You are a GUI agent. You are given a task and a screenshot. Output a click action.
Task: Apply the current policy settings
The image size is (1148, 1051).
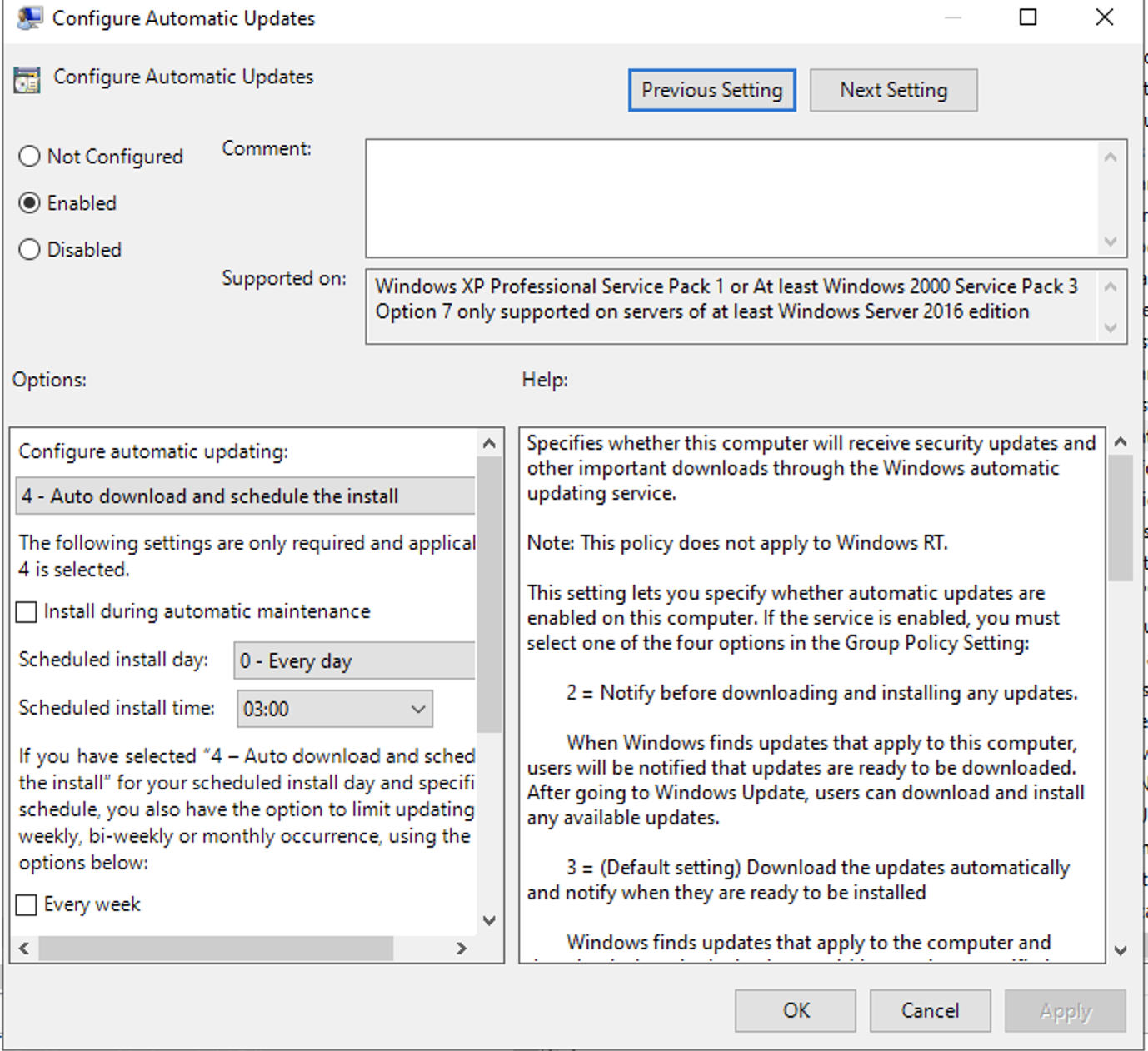tap(1064, 1010)
